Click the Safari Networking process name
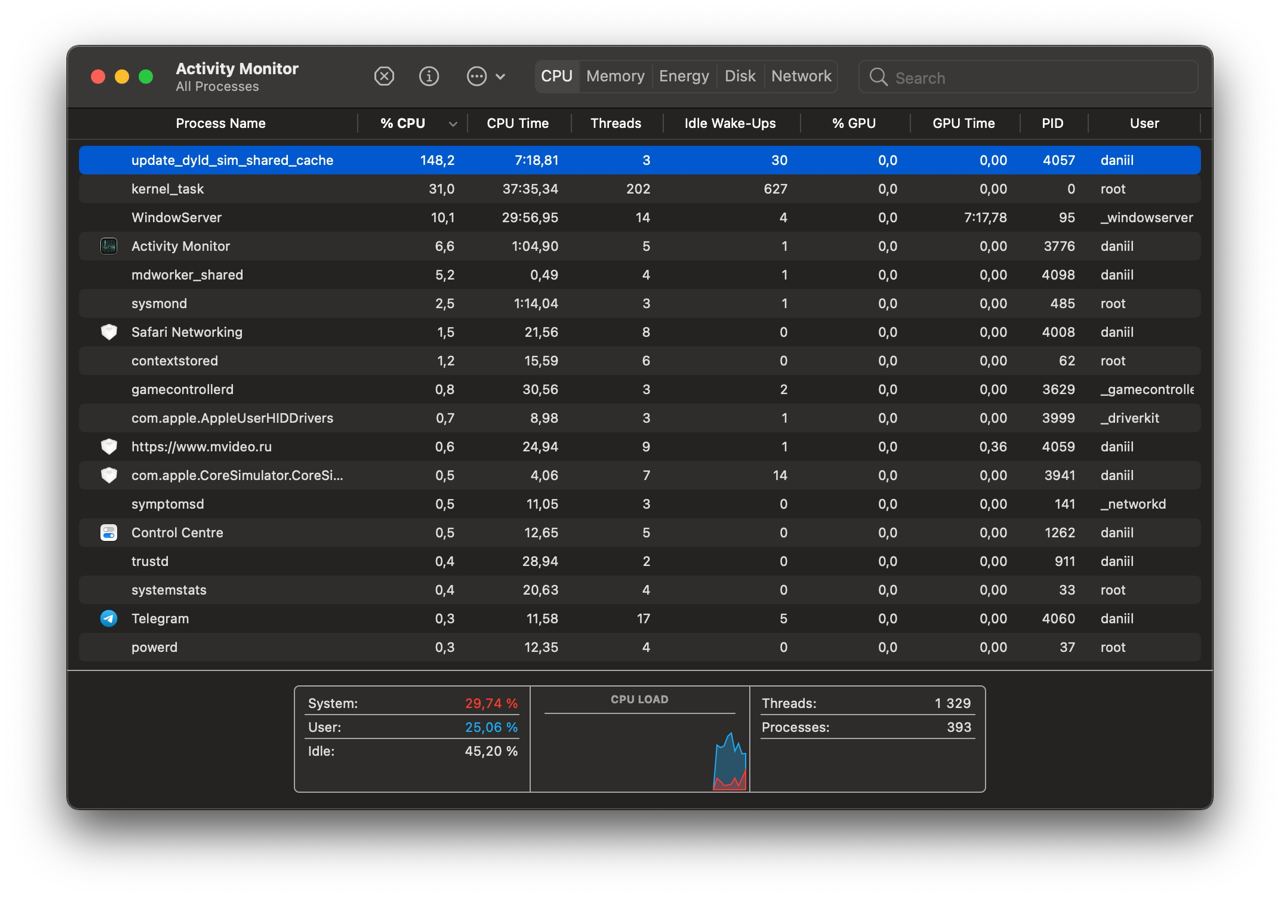The height and width of the screenshot is (898, 1280). pos(187,332)
